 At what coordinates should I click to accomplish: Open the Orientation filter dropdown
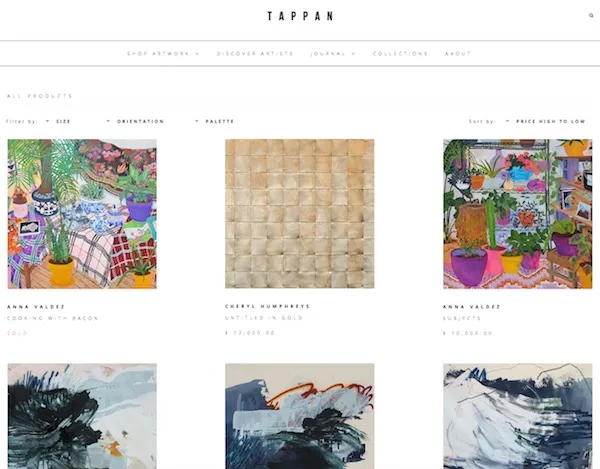(135, 121)
